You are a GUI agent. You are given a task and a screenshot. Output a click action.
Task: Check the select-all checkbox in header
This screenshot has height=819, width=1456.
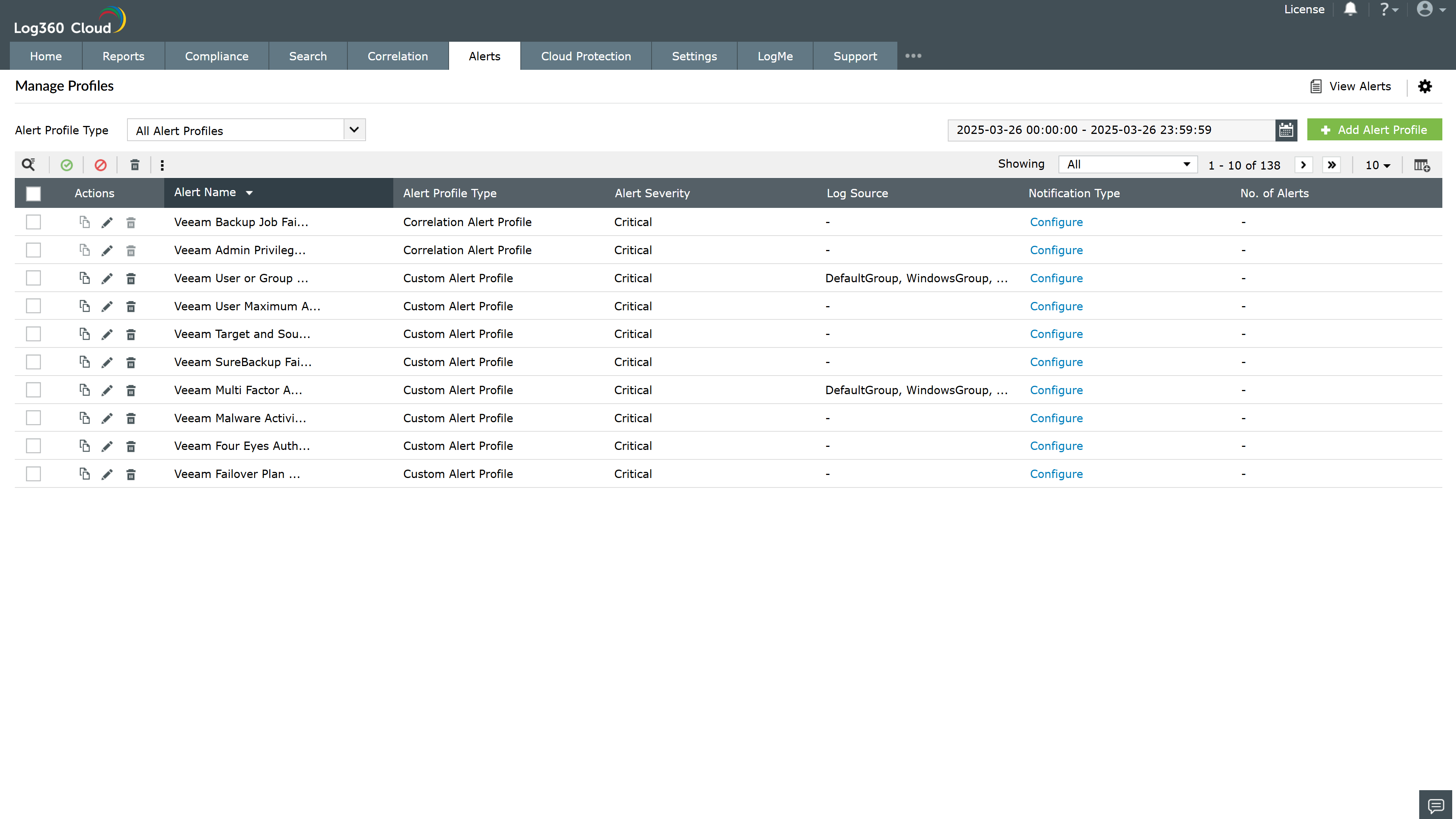click(33, 193)
